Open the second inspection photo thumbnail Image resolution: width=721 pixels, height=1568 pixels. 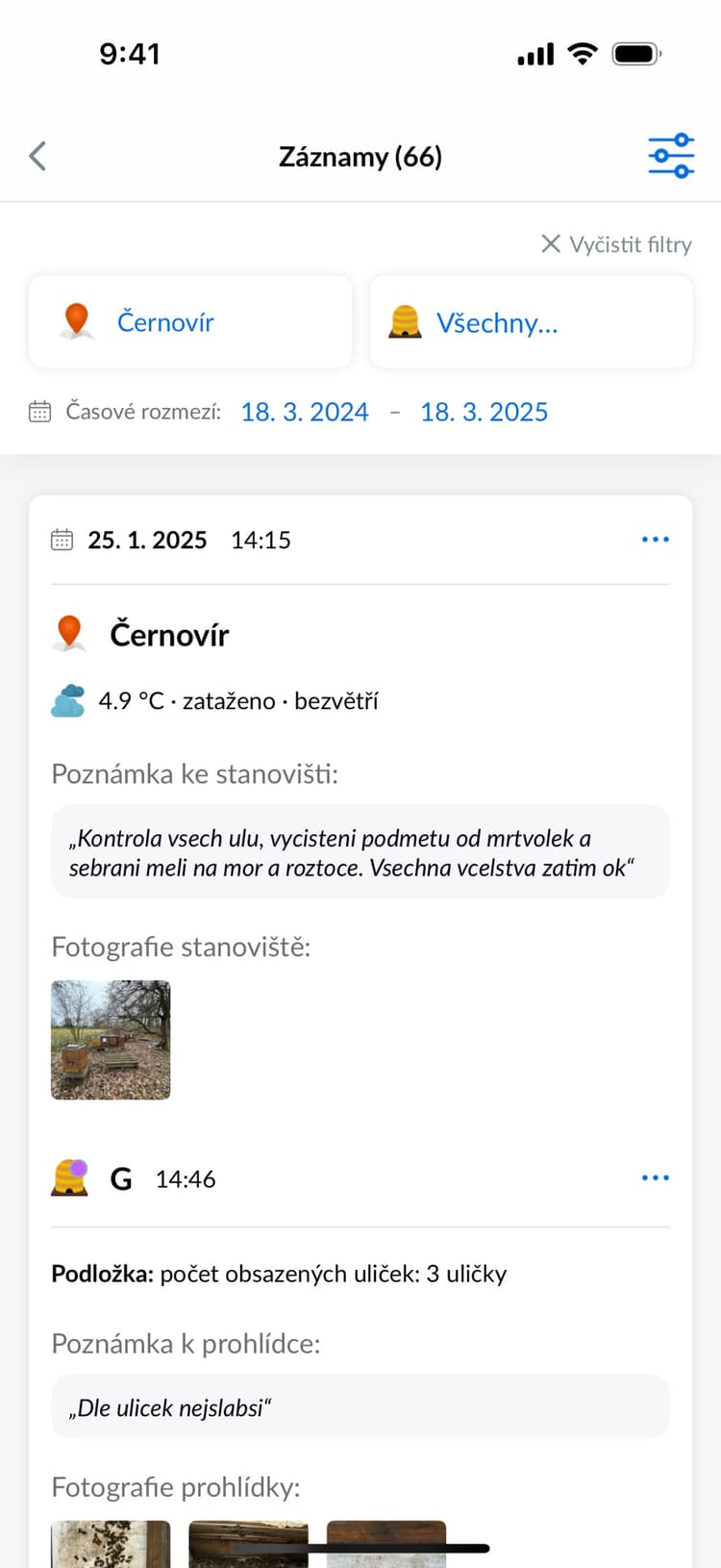pyautogui.click(x=248, y=1542)
